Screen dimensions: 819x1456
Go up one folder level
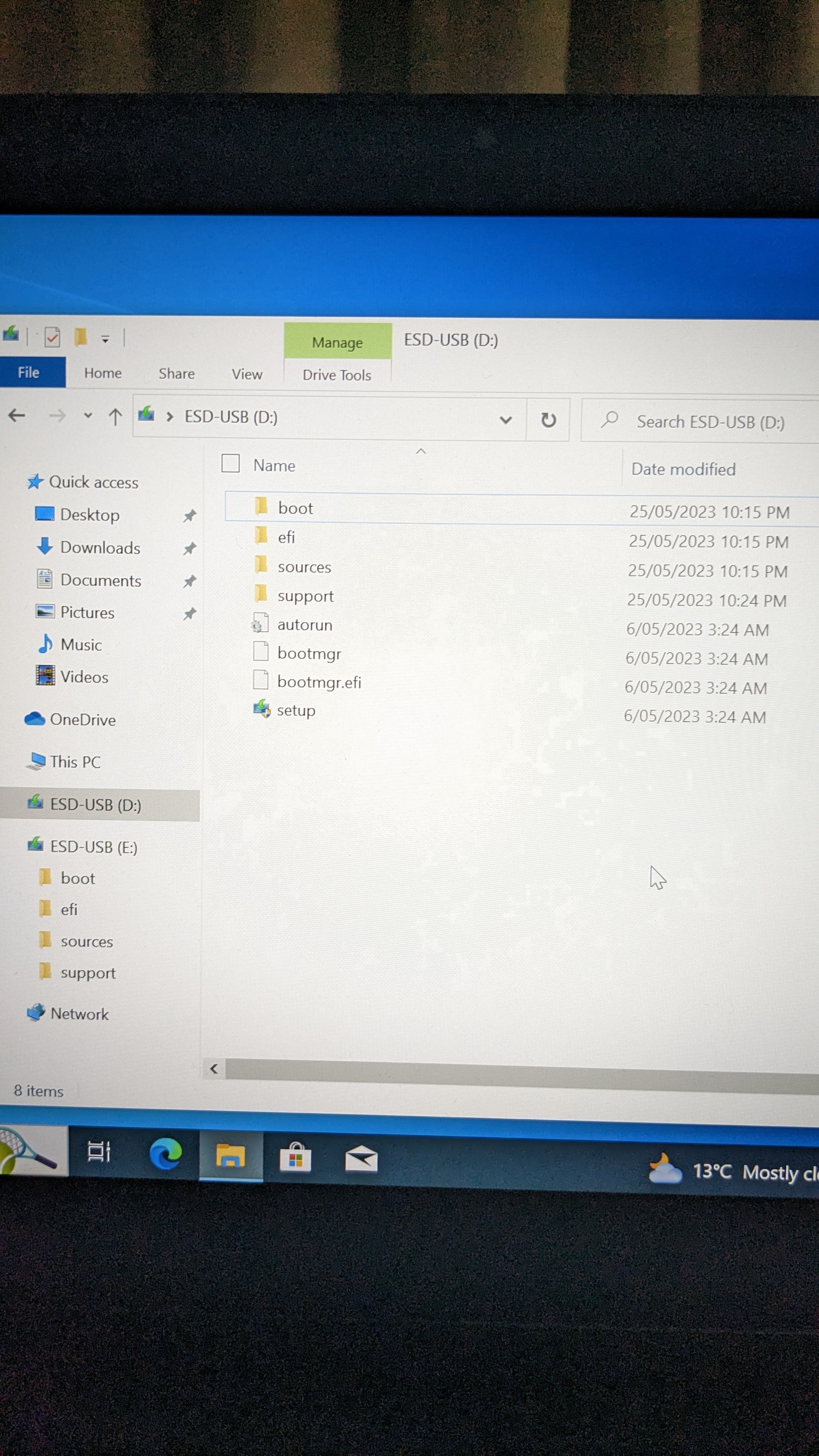click(x=115, y=417)
